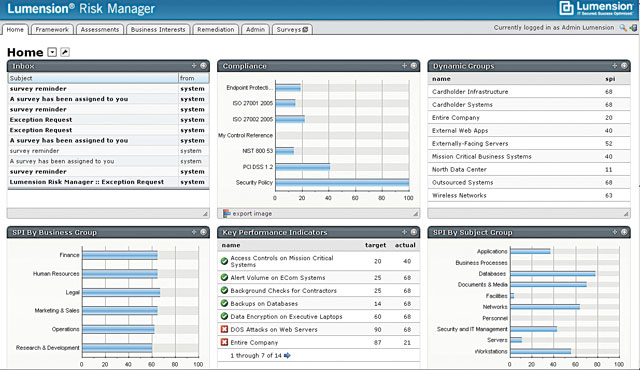Click the search magnifier icon in header
This screenshot has height=370, width=640.
623,28
